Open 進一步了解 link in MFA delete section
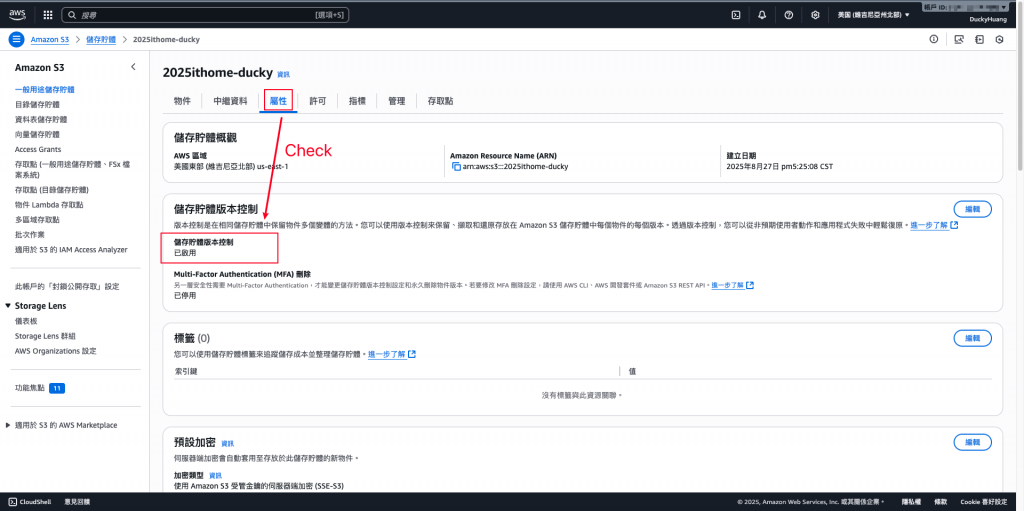This screenshot has height=511, width=1024. coord(733,286)
